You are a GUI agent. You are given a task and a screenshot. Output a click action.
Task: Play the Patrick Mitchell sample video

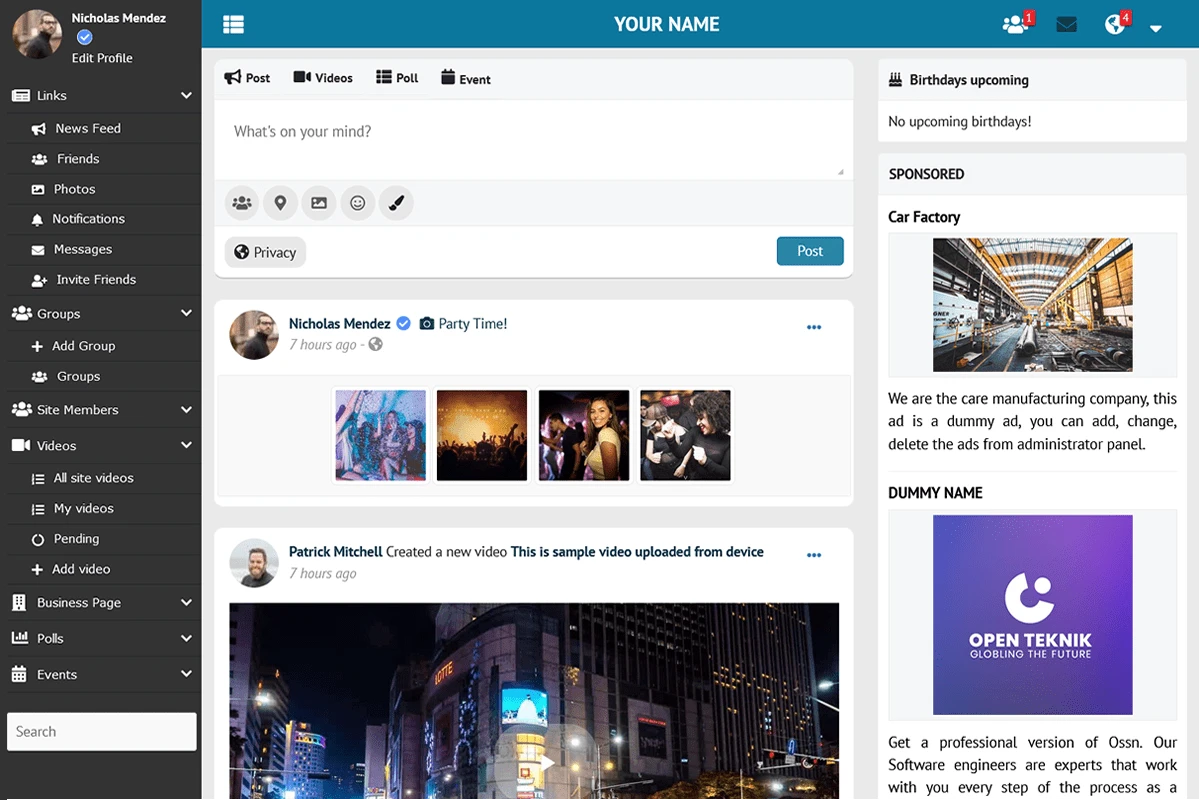[546, 762]
